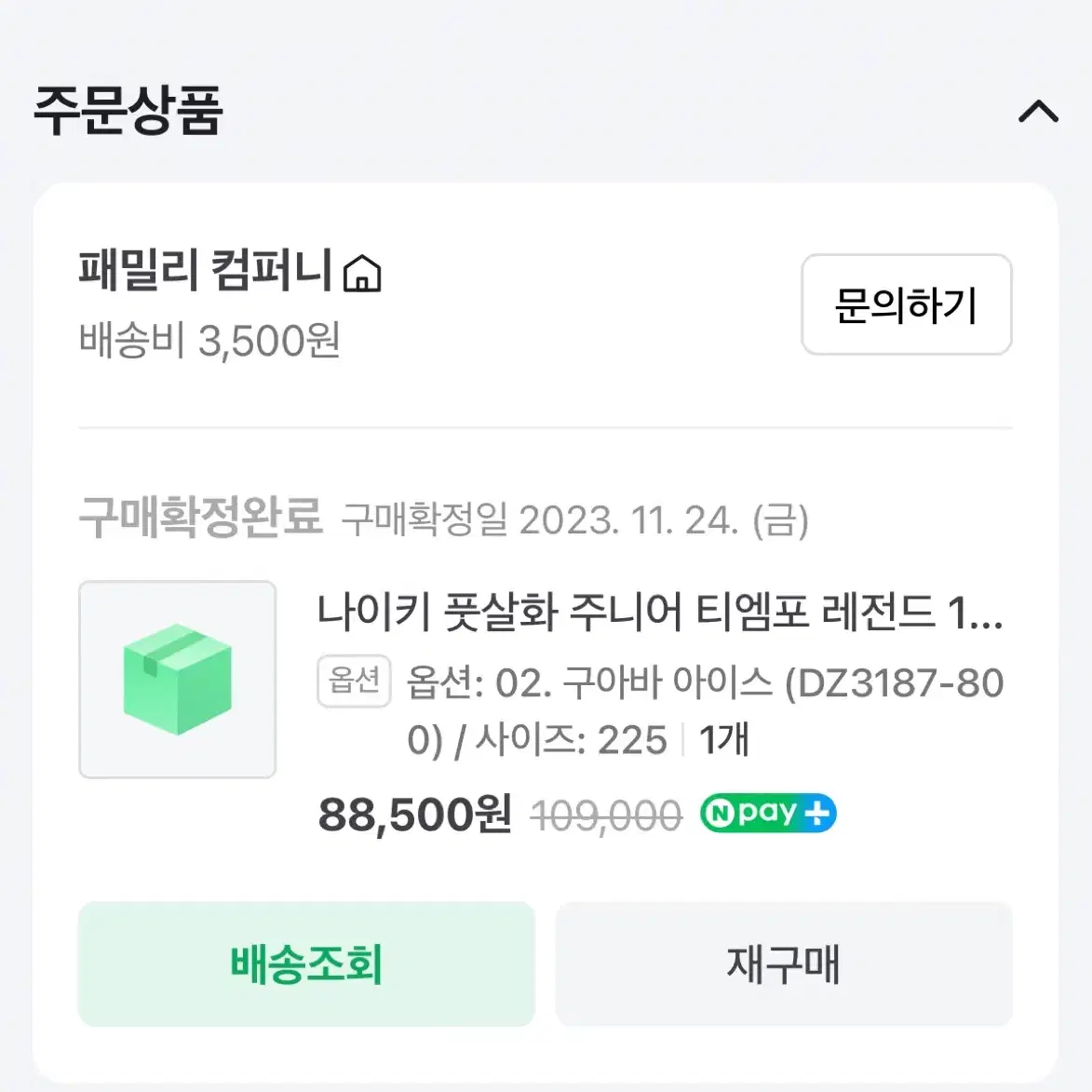Open the 패밀리 컴퍼니 store home icon
1092x1092 pixels.
point(362,273)
